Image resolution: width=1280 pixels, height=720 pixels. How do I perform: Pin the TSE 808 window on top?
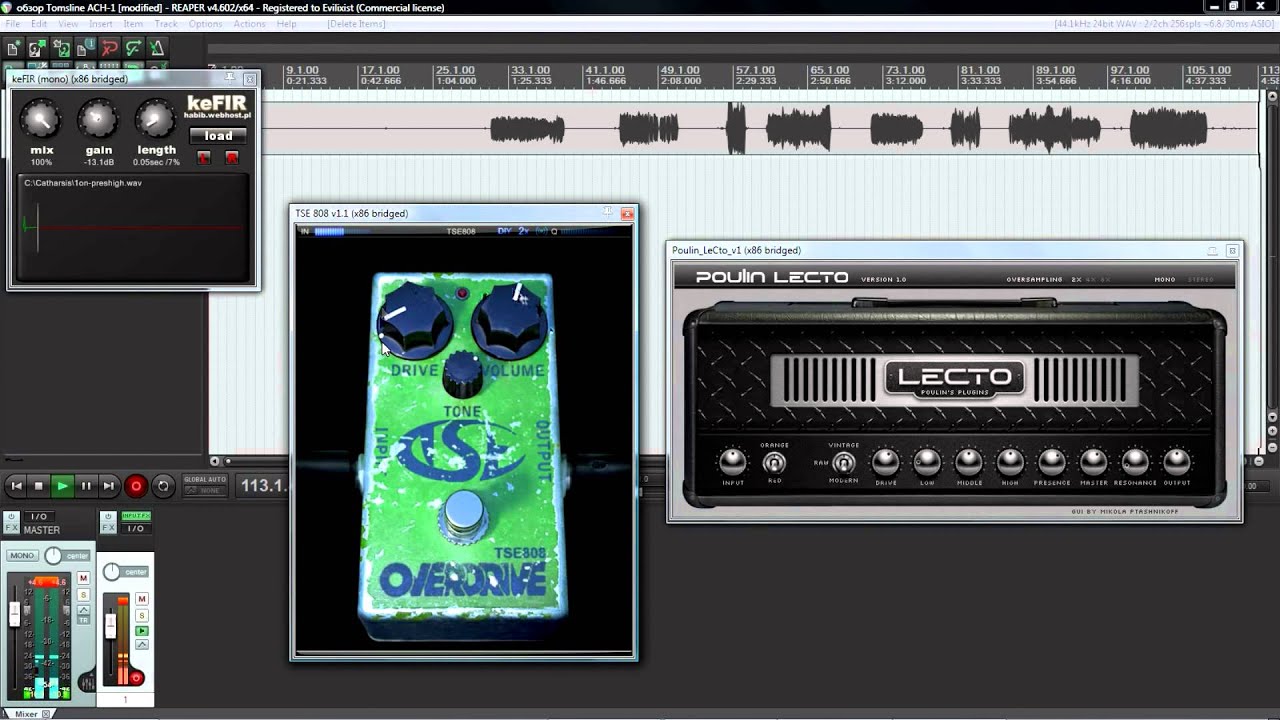coord(607,213)
